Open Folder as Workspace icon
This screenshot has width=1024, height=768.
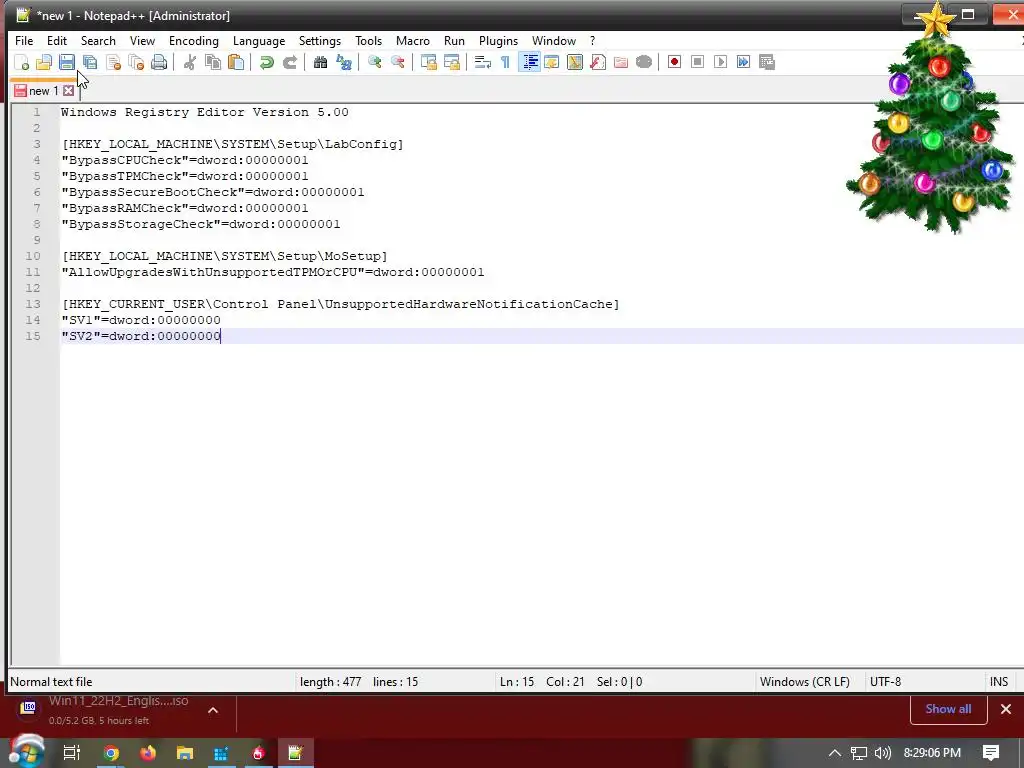coord(620,62)
